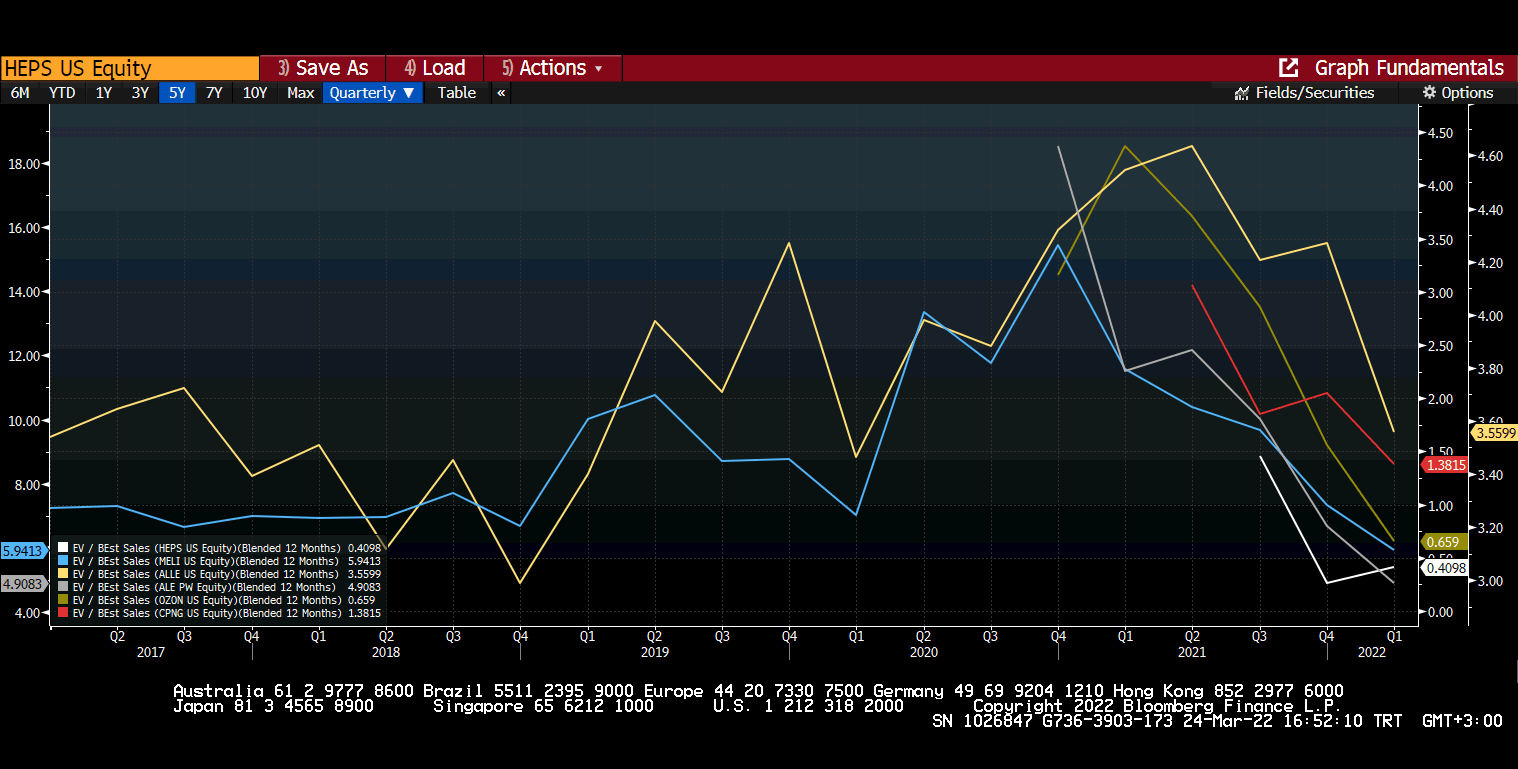Click the Graph Fundamentals pop-out icon

click(1289, 68)
